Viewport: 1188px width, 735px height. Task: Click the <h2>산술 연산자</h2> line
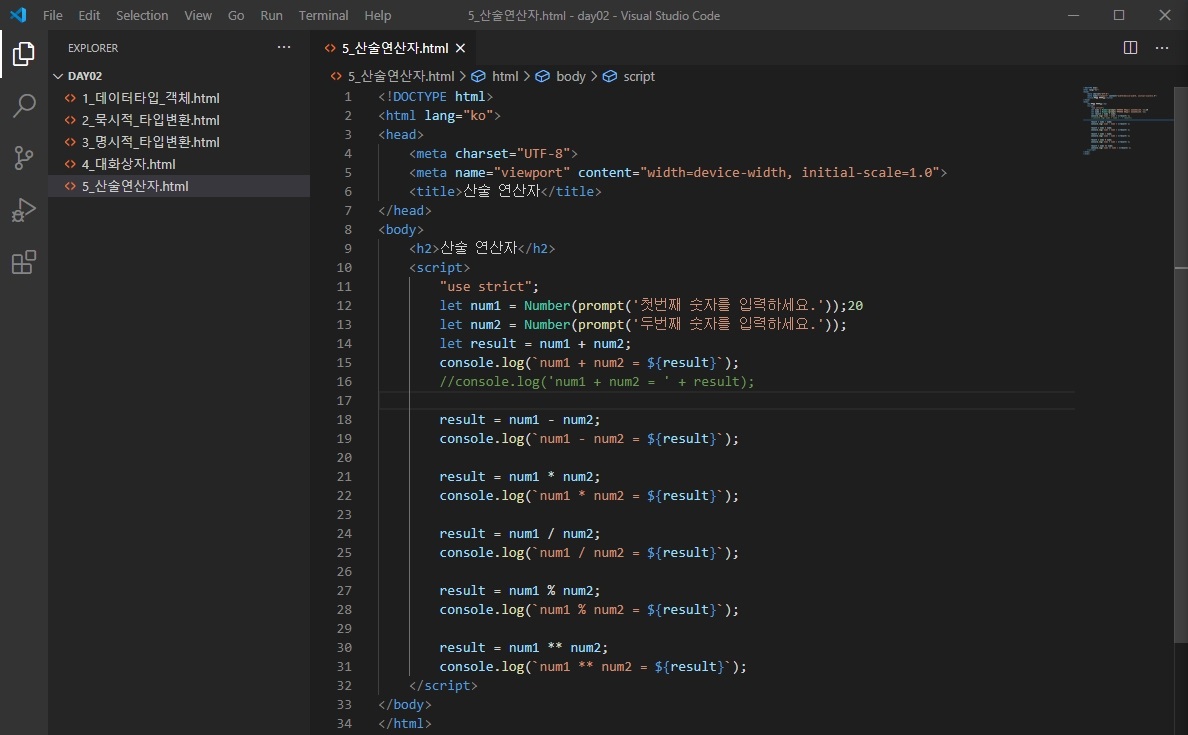pos(482,249)
